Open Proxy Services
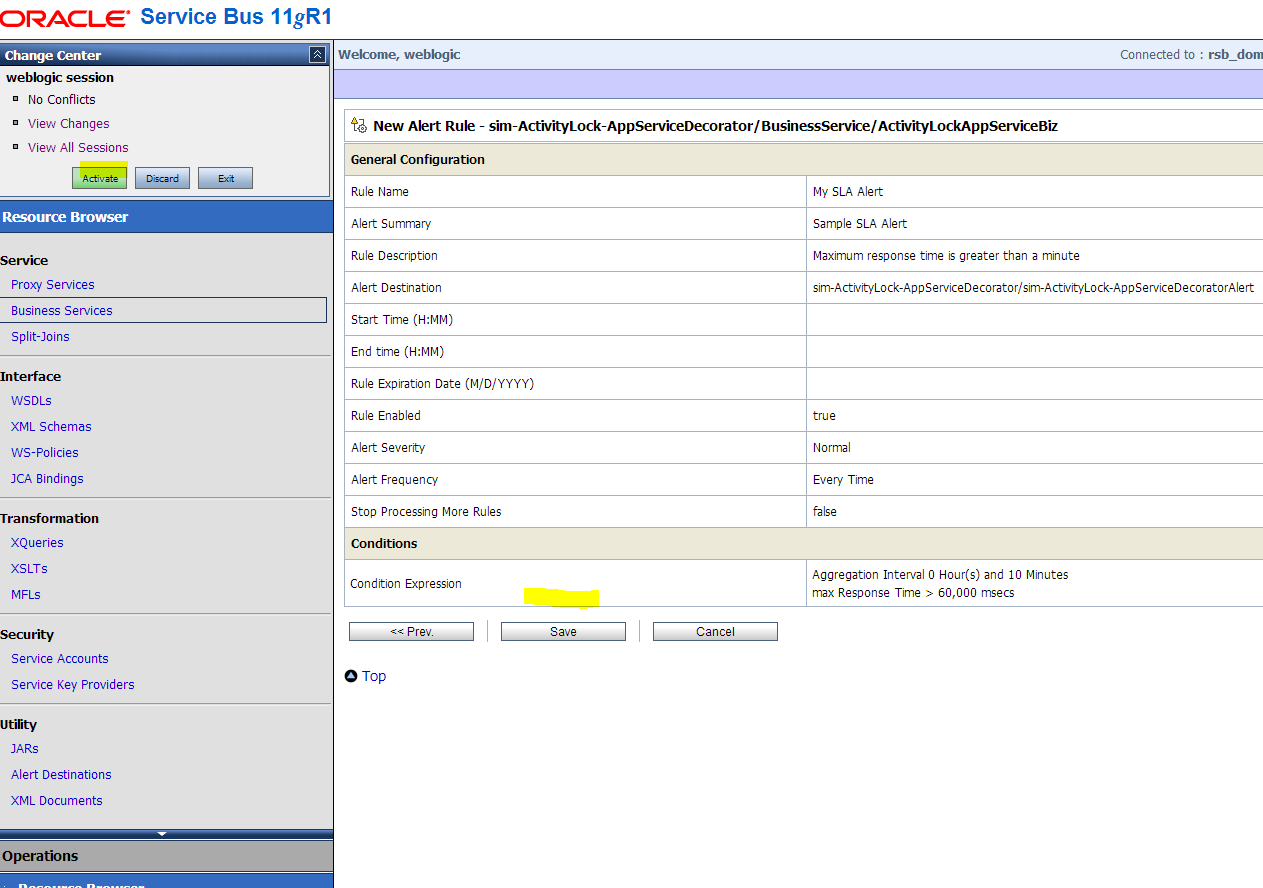1263x888 pixels. tap(53, 285)
